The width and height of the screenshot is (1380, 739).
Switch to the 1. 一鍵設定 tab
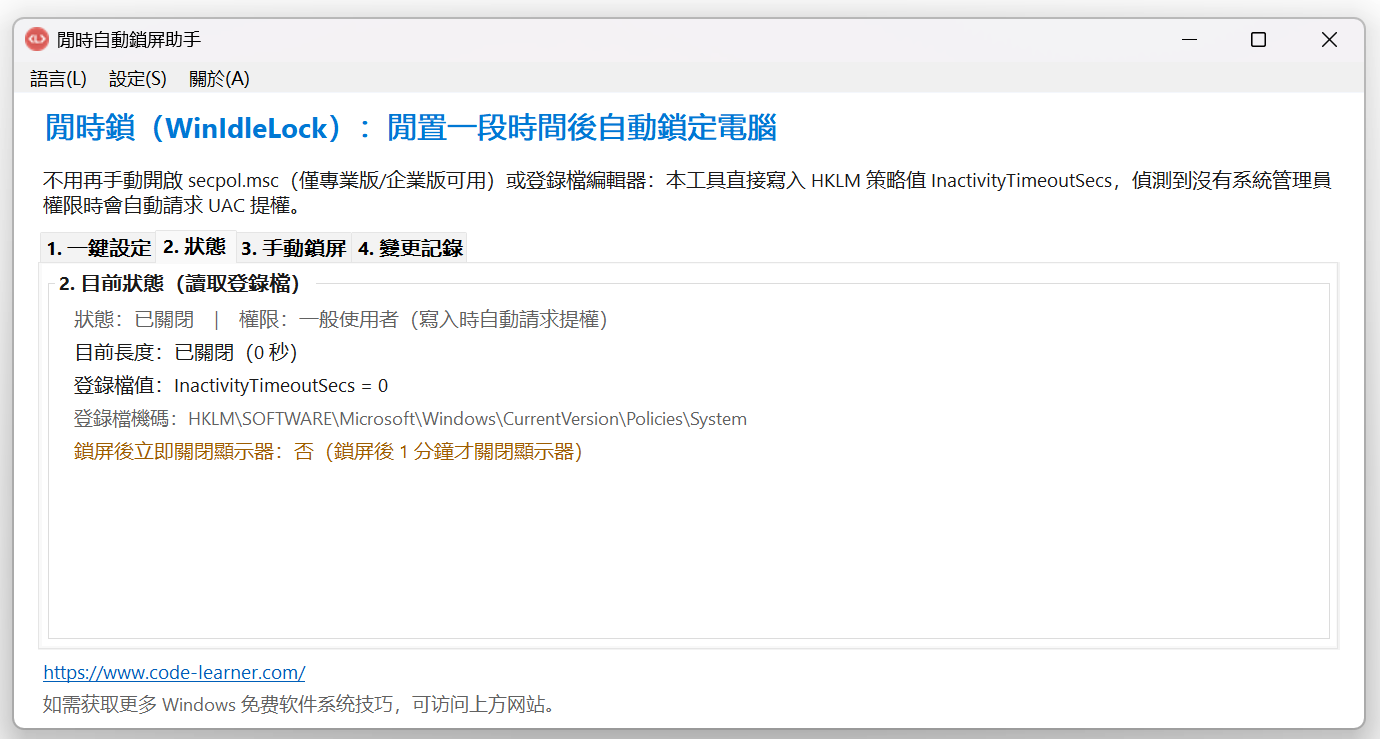click(98, 248)
